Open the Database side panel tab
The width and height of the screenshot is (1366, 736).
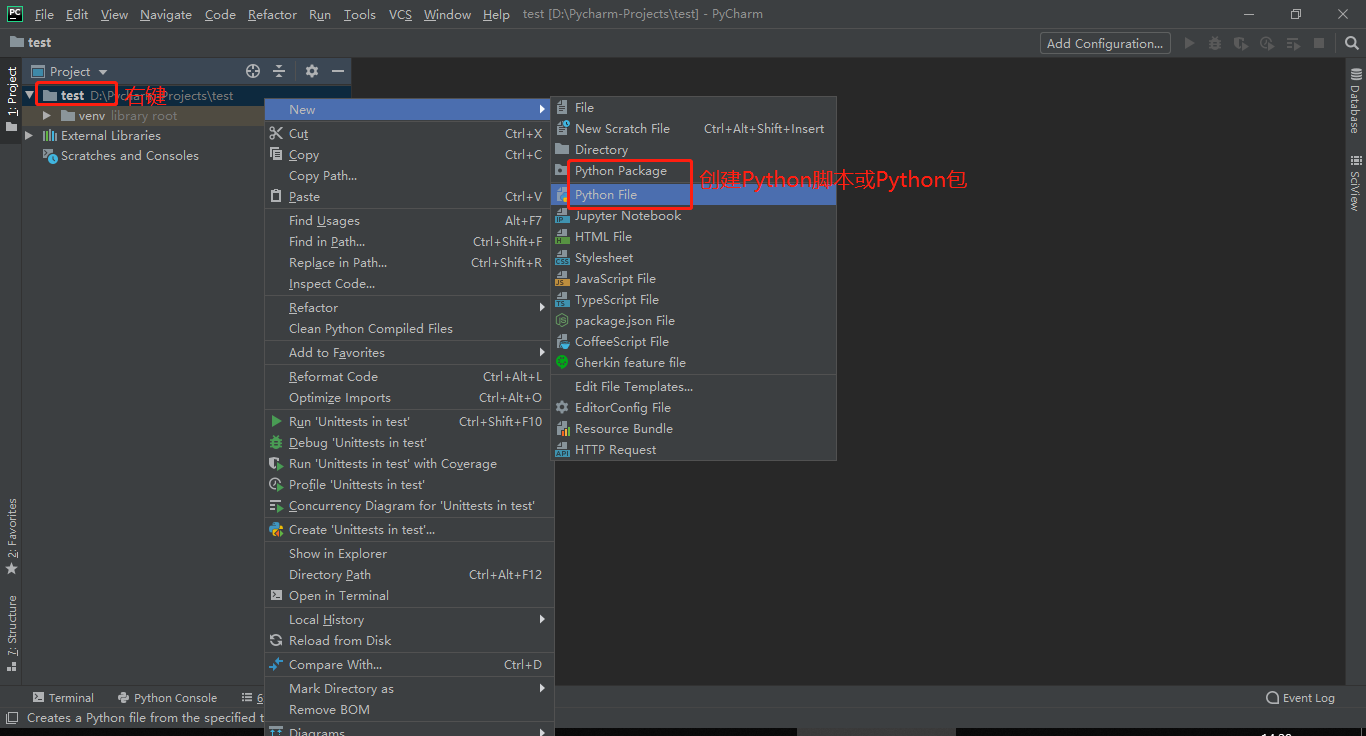coord(1355,101)
